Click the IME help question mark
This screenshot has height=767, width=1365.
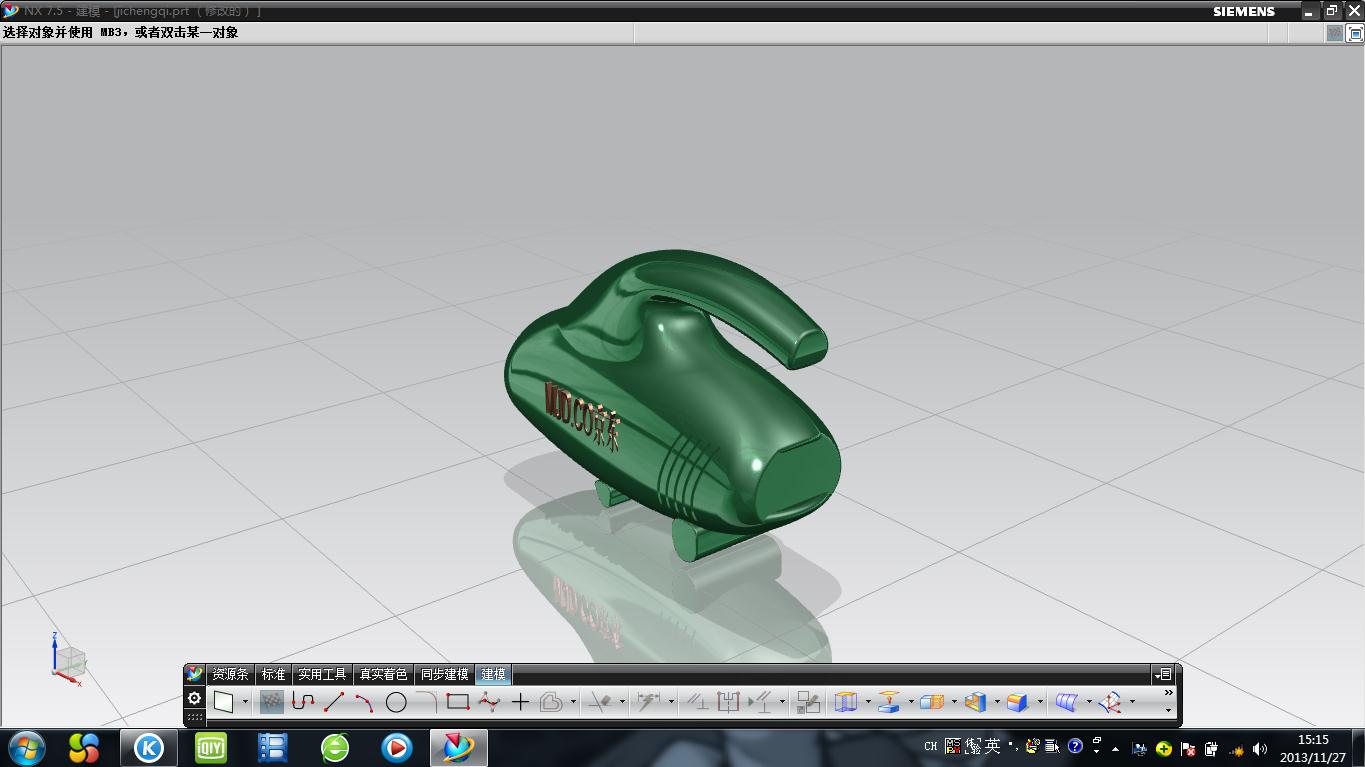[1075, 746]
